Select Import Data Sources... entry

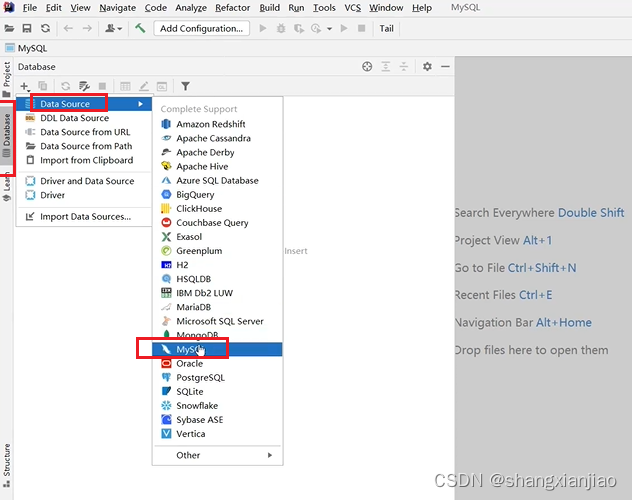(x=84, y=217)
